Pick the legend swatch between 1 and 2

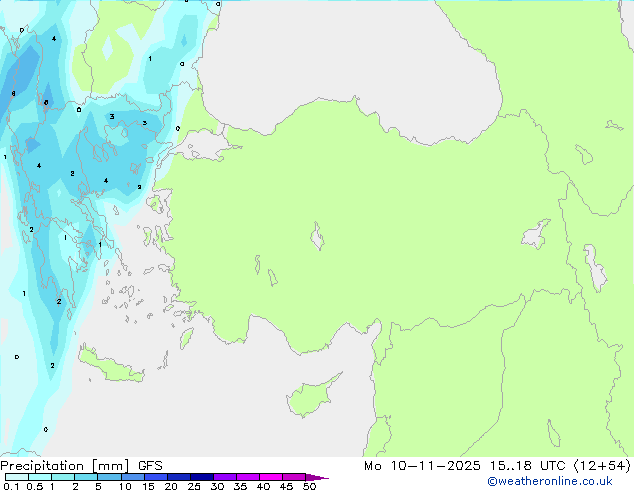[63, 477]
